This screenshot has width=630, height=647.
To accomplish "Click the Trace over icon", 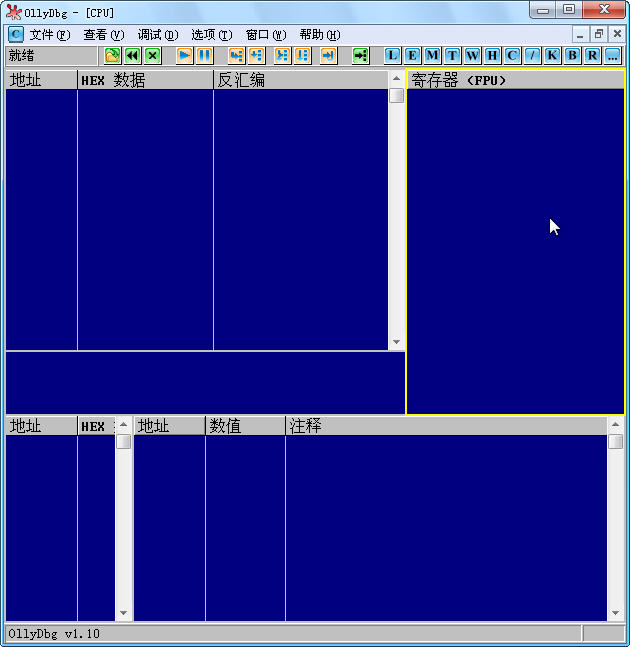I will coord(303,55).
